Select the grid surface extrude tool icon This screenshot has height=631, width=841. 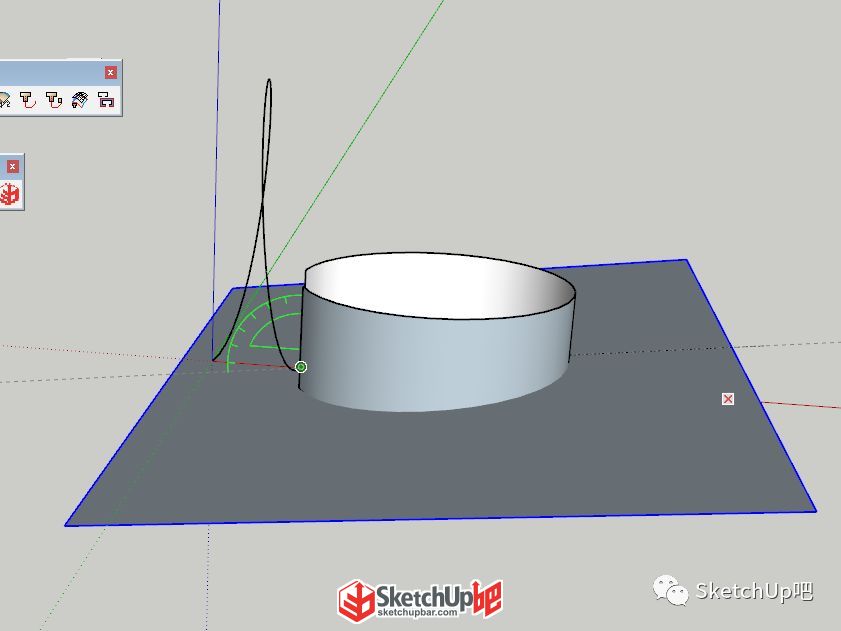[80, 100]
